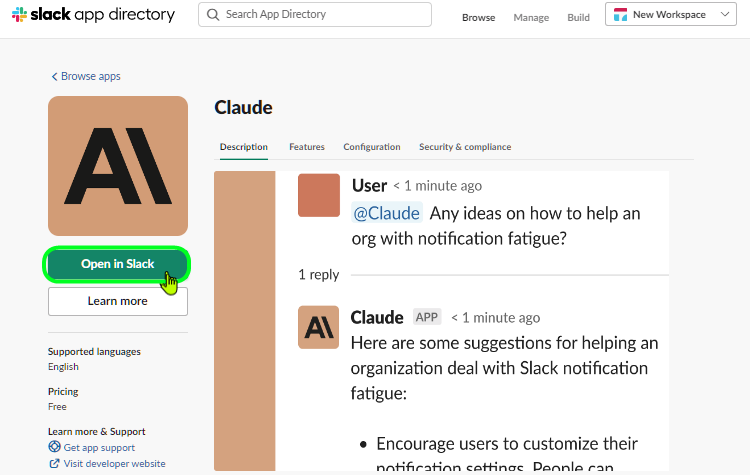Click the 'Free' pricing text
Screen dimensions: 750x475
[x=57, y=407]
